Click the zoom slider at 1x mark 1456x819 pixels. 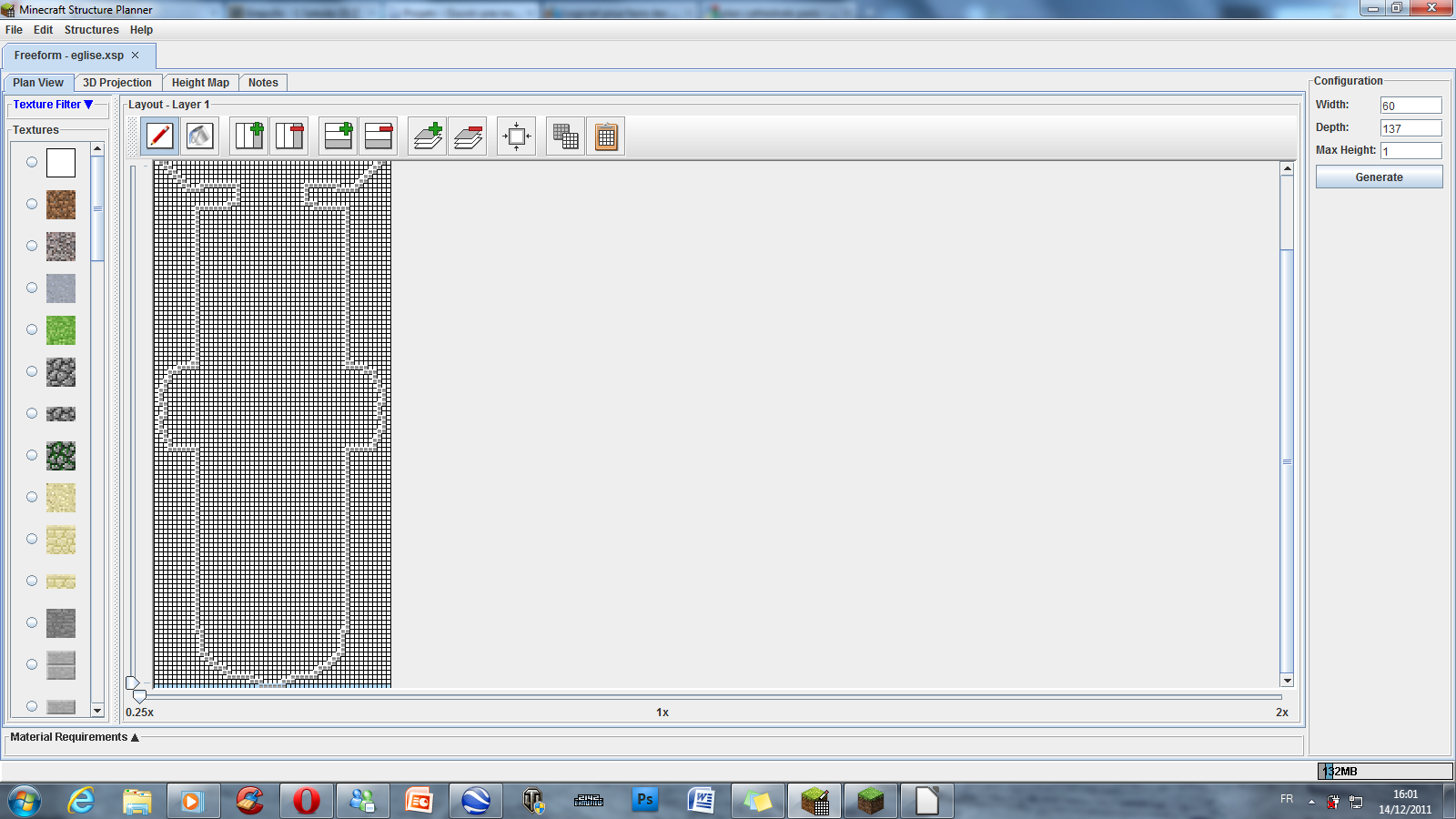[662, 697]
